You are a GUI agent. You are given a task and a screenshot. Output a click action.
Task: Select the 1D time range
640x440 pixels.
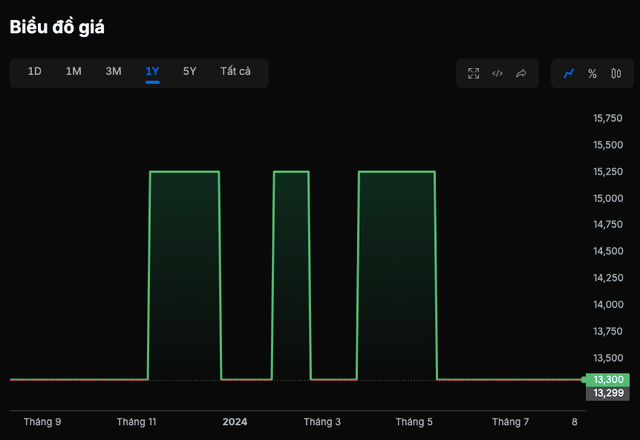click(35, 71)
